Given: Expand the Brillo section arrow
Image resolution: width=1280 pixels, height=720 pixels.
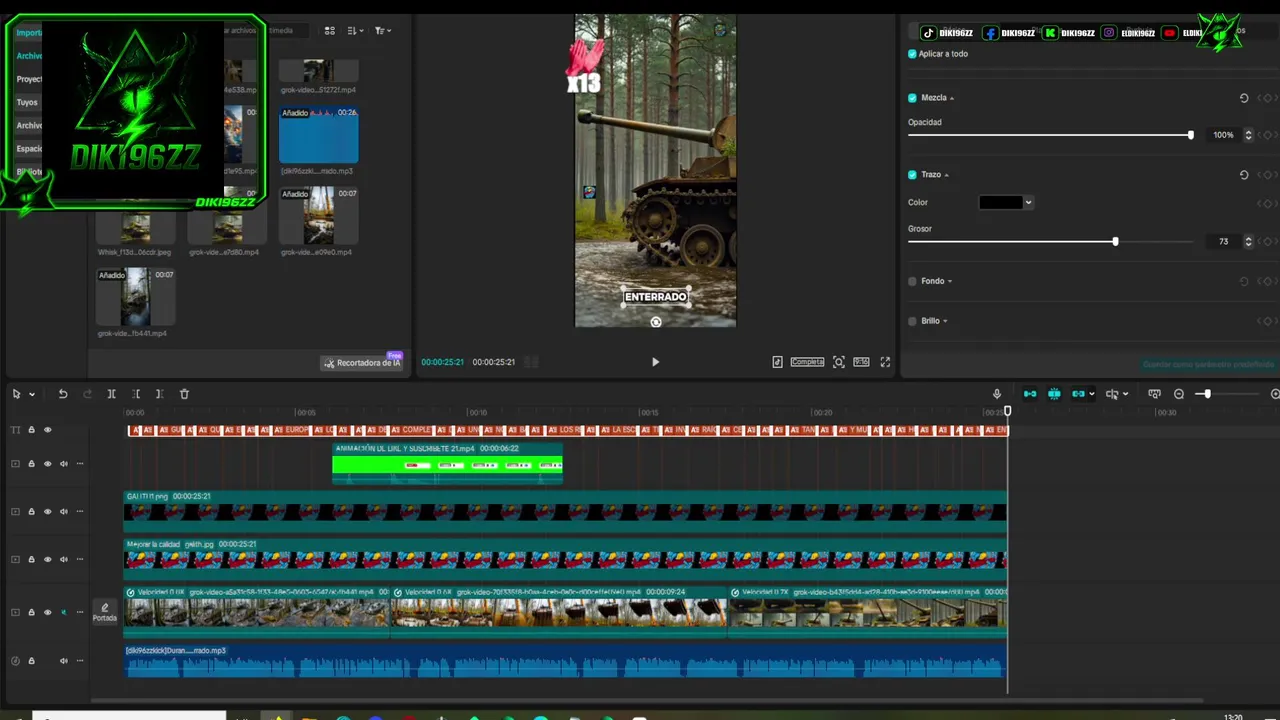Looking at the screenshot, I should (945, 321).
